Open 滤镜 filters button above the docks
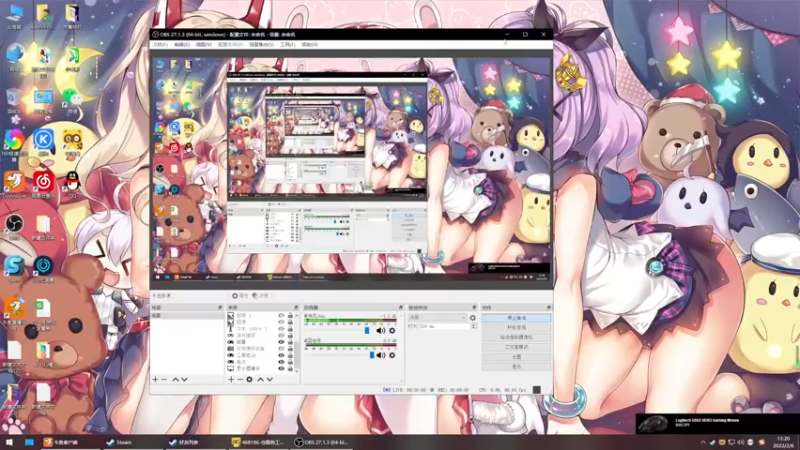 click(x=260, y=296)
